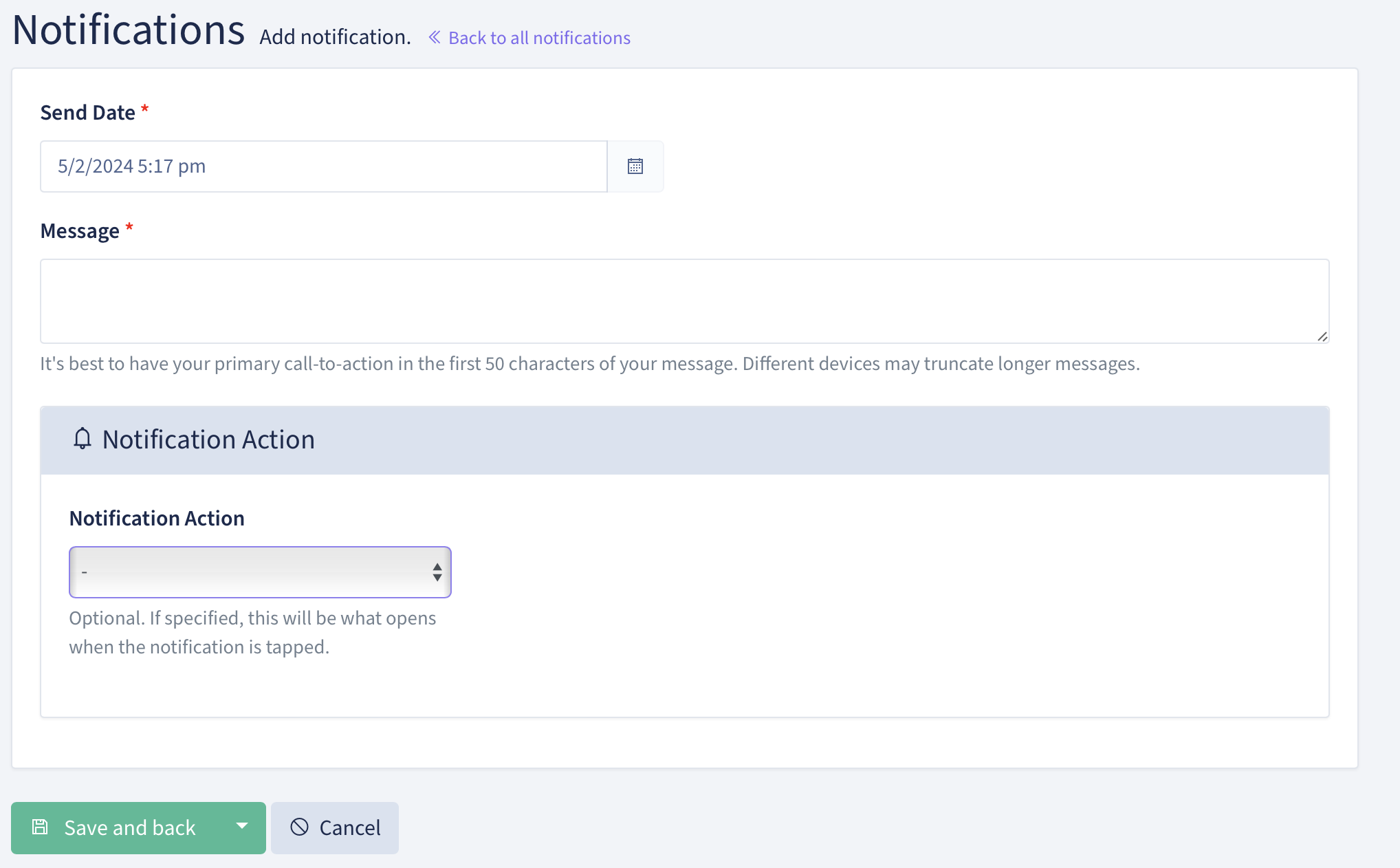Viewport: 1400px width, 868px height.
Task: Click the Notification Action panel header
Action: pyautogui.click(x=684, y=440)
